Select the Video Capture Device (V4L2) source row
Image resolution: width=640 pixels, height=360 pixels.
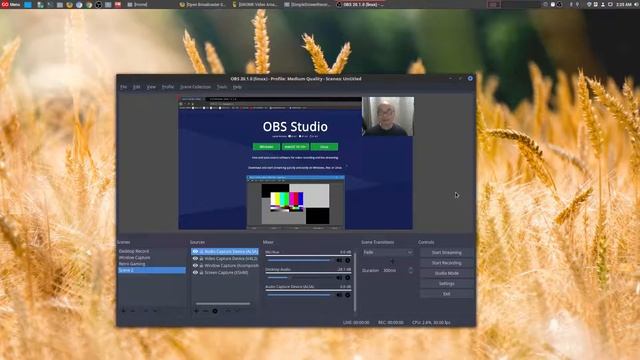225,259
